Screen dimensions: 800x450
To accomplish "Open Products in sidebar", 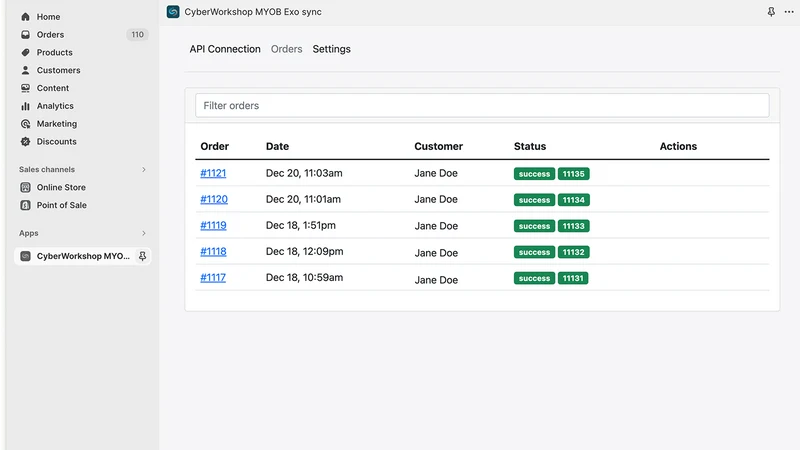I will point(55,53).
